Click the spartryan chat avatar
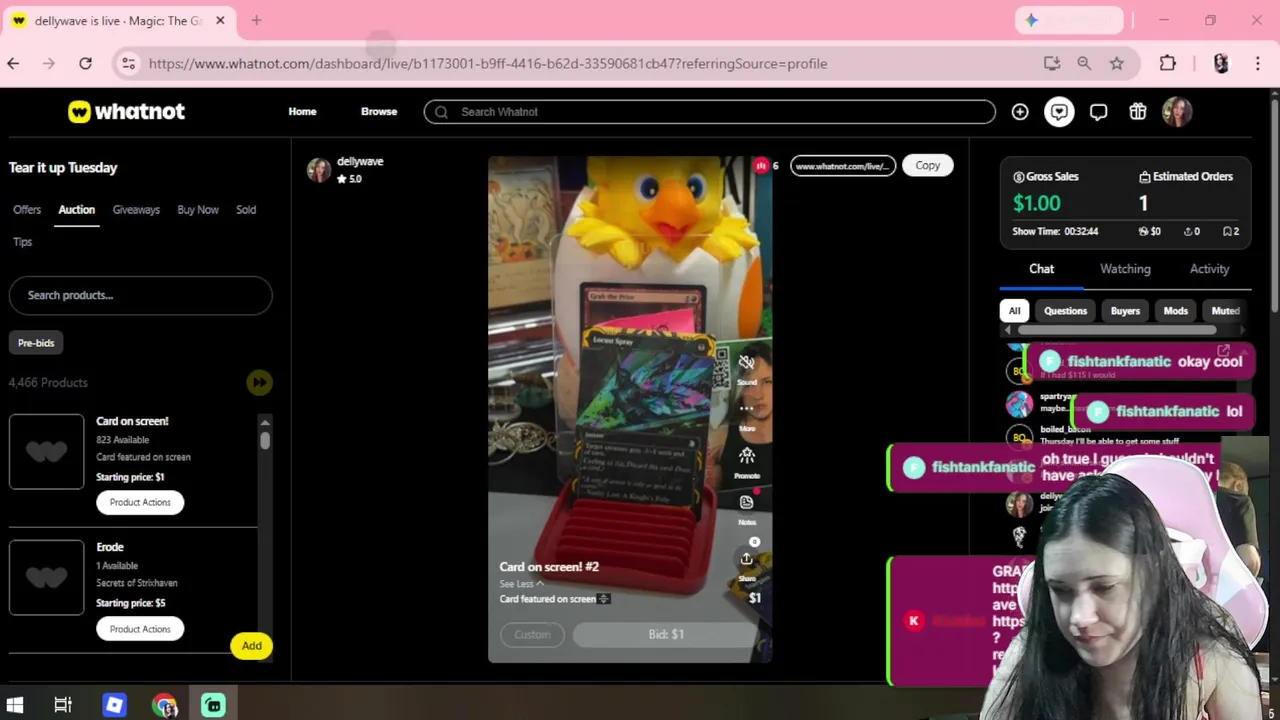Screen dimensions: 1280x720 pos(1019,403)
